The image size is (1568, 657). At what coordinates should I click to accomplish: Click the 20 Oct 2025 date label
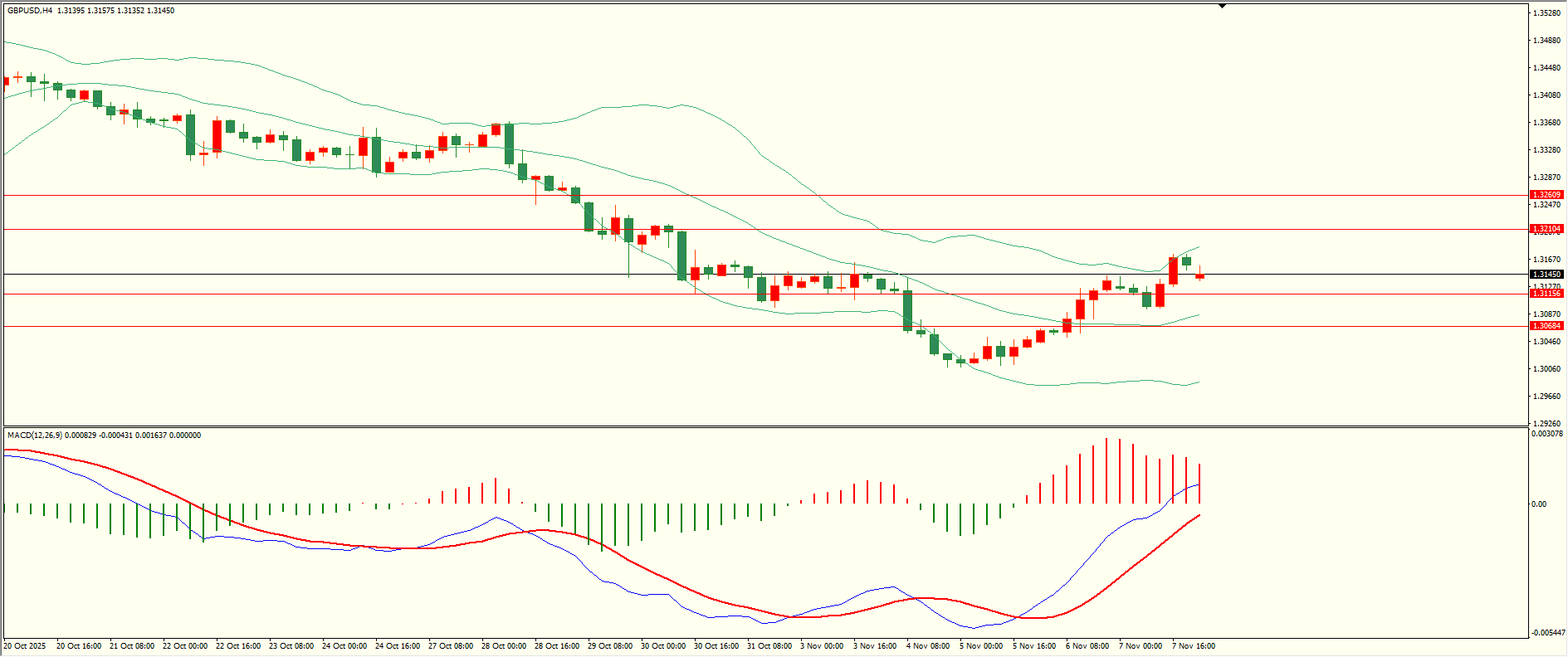(x=25, y=646)
